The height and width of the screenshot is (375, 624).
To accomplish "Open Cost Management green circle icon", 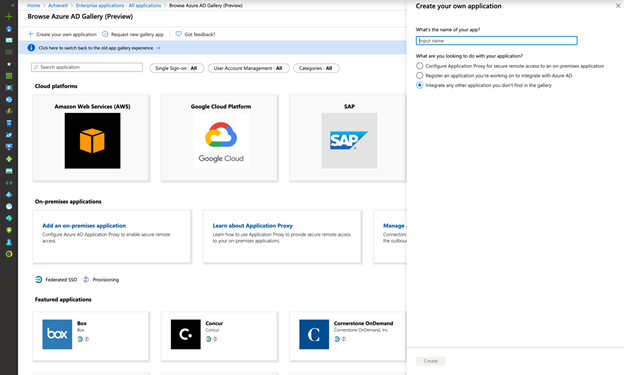I will point(9,254).
